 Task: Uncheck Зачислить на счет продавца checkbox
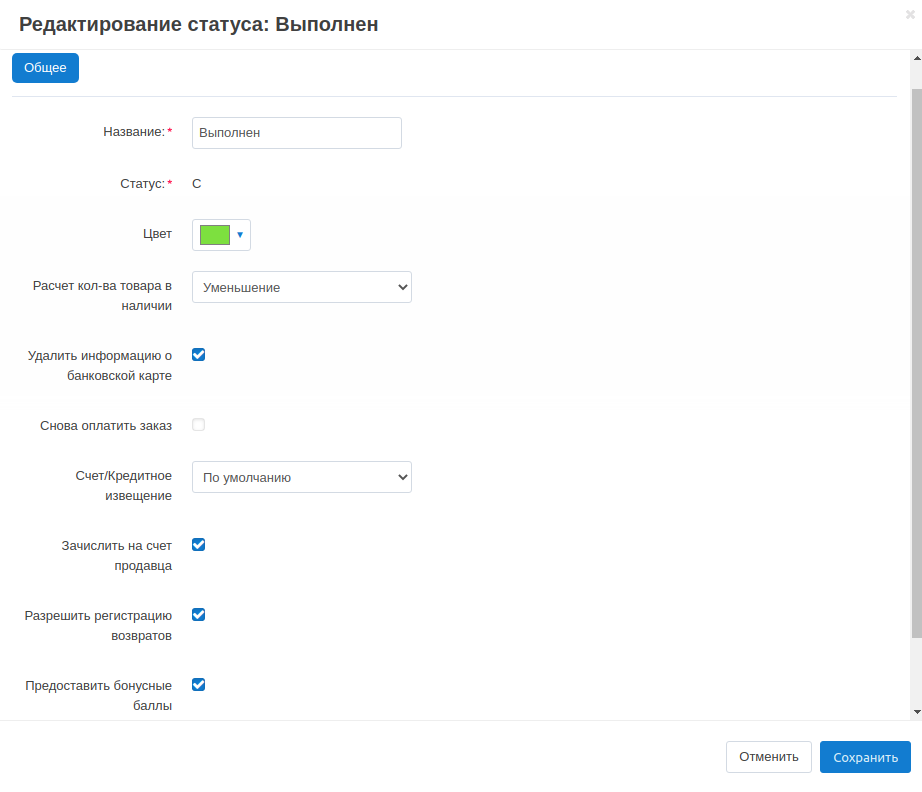(x=198, y=544)
